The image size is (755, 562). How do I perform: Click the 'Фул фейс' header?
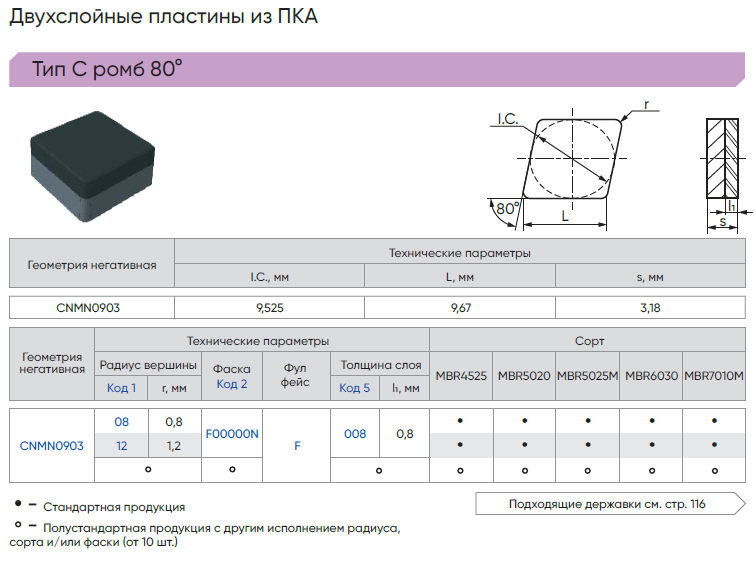point(295,375)
